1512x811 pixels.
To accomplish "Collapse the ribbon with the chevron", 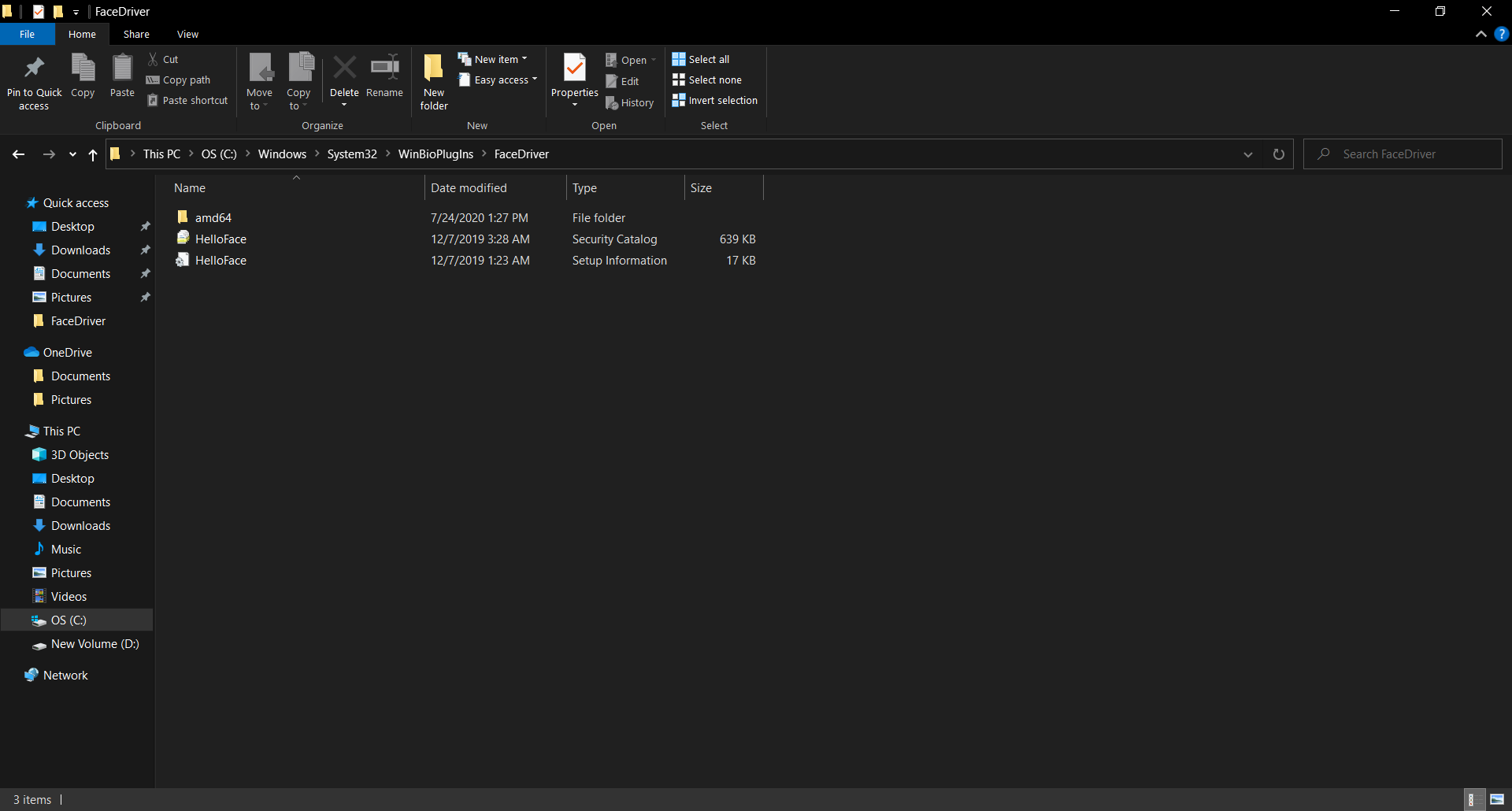I will point(1481,34).
